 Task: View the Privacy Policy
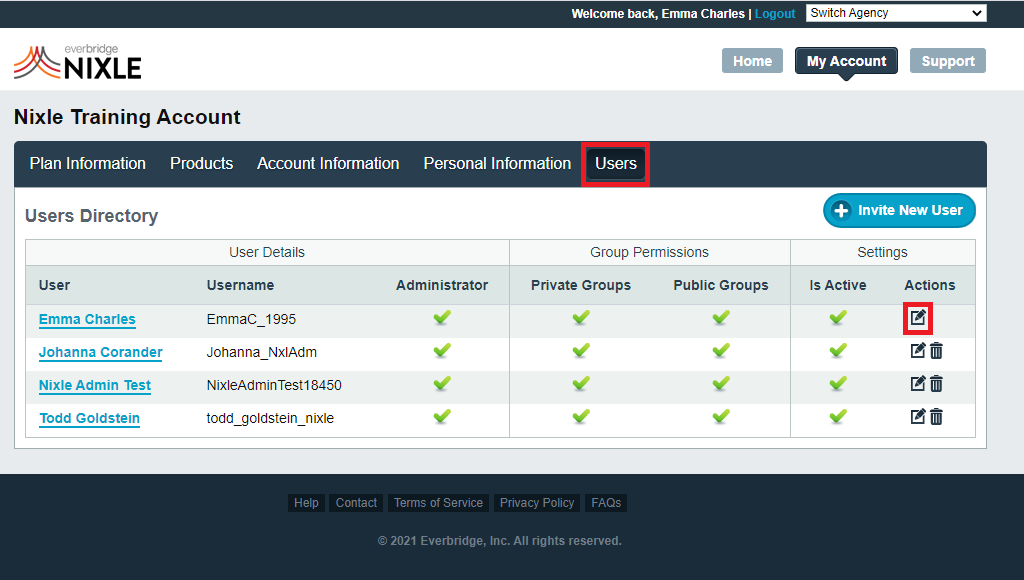point(537,503)
